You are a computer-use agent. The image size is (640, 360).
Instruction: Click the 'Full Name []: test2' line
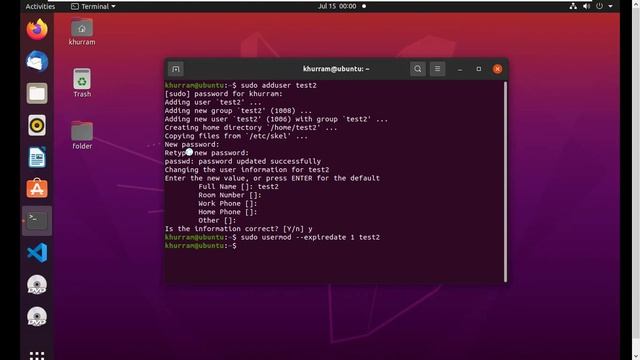238,187
